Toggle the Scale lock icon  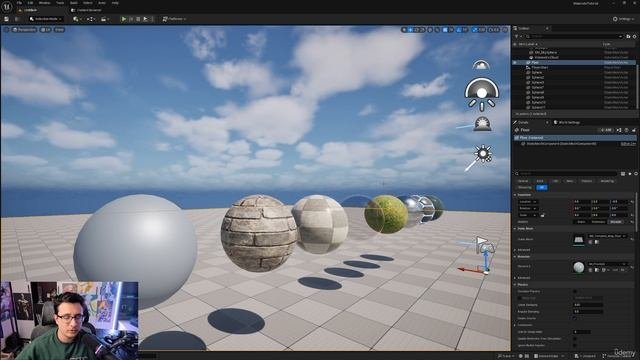coord(542,215)
